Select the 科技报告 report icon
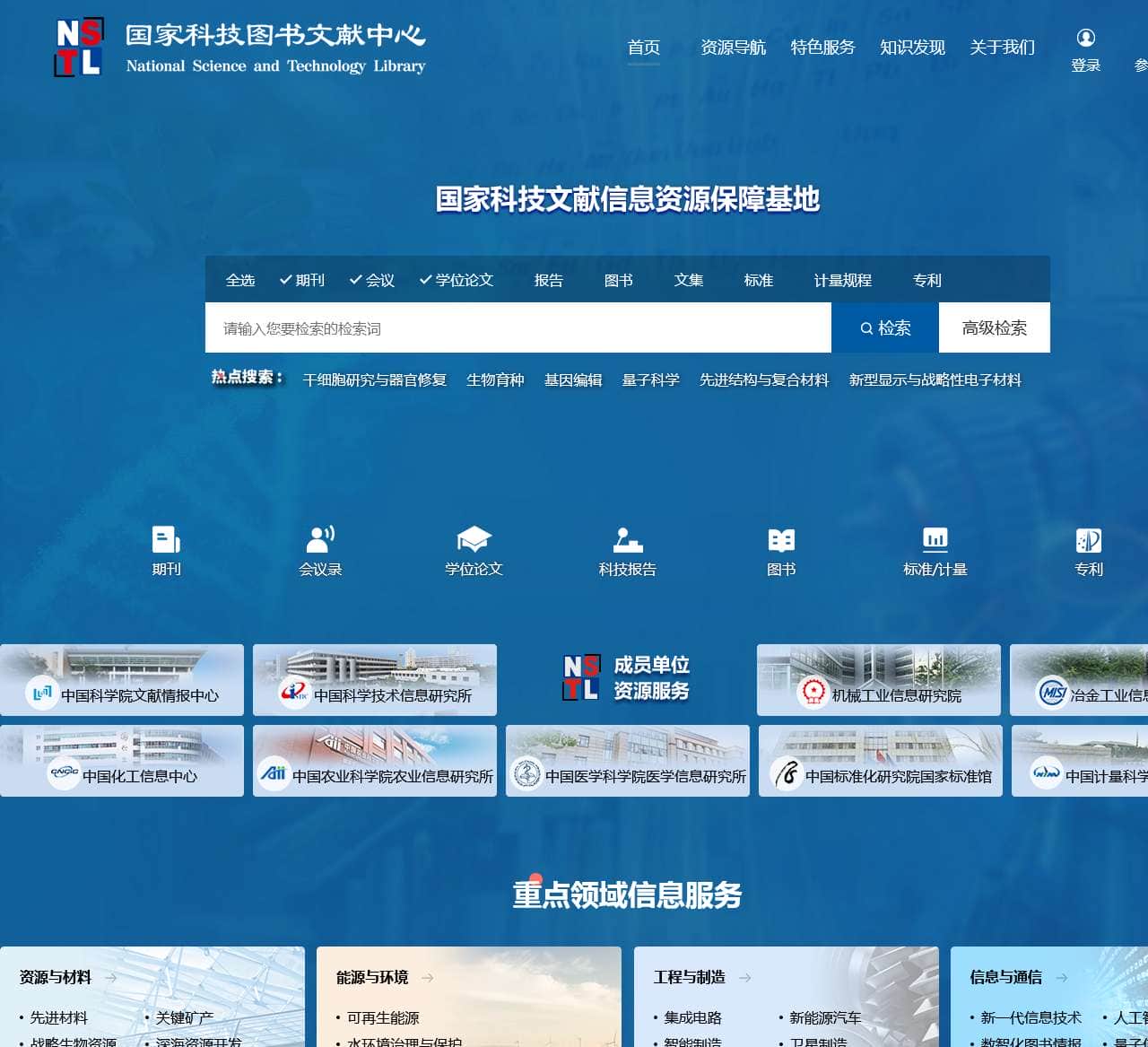Screen dimensions: 1148x1047 627,539
